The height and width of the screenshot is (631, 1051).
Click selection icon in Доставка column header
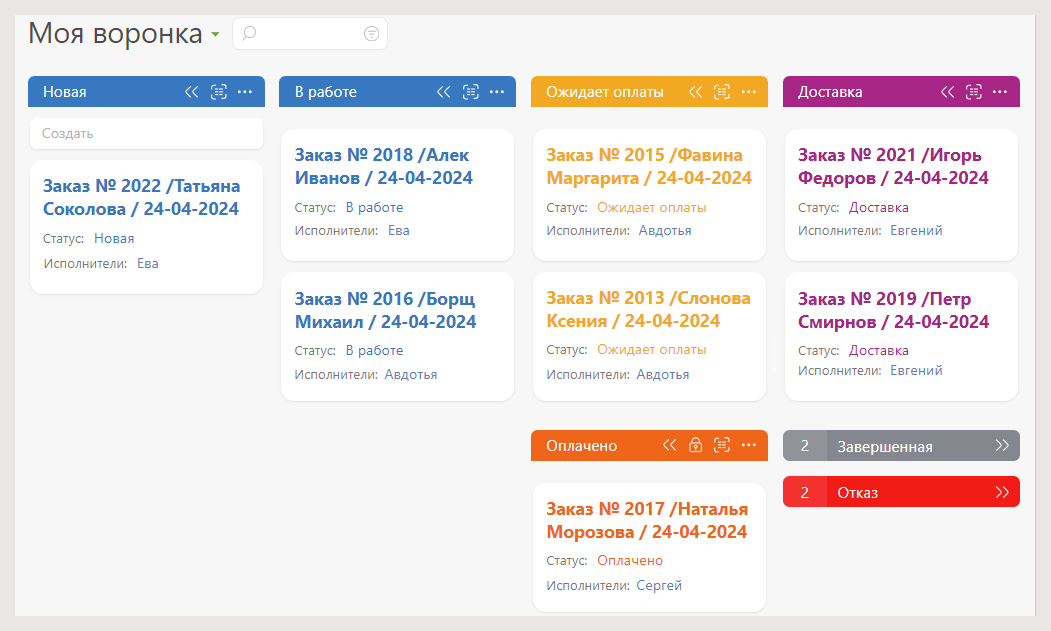coord(974,92)
